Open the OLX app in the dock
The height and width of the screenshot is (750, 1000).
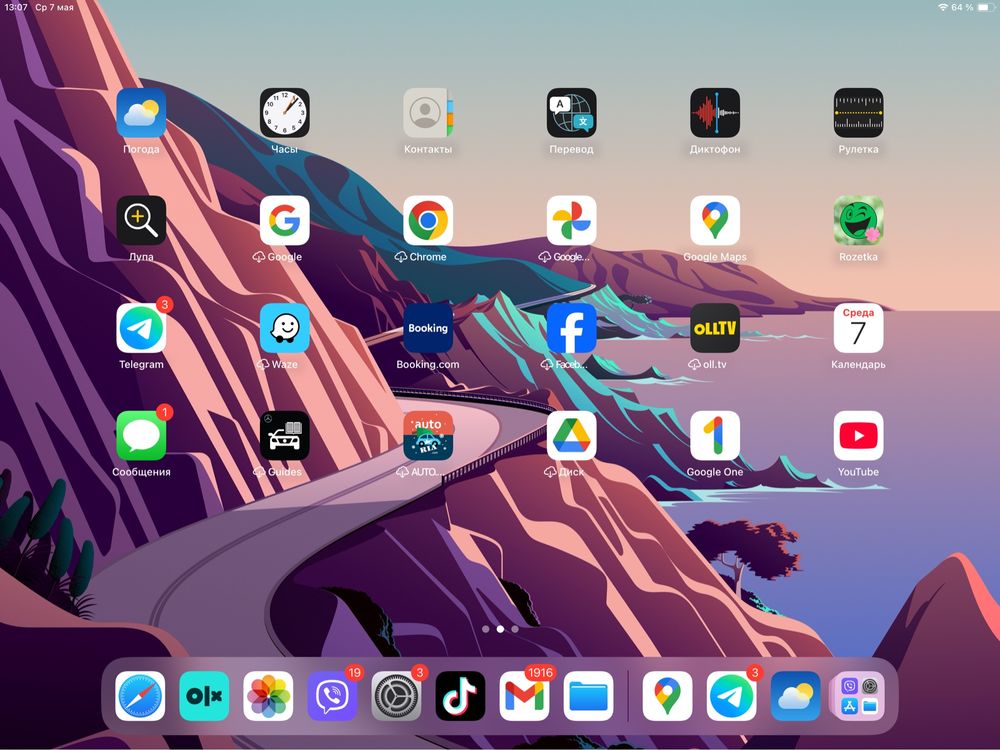tap(204, 696)
